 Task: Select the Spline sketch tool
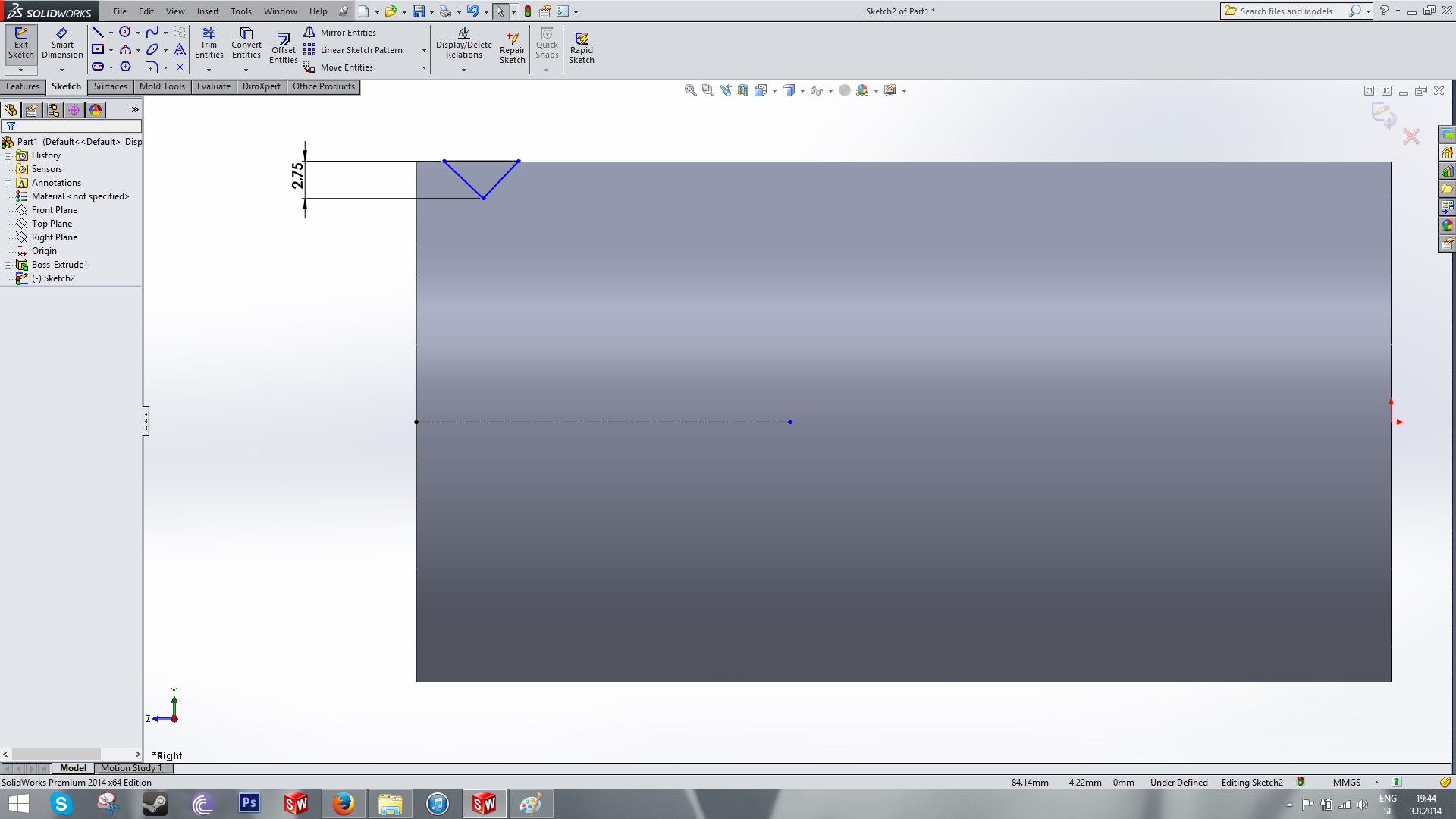152,33
